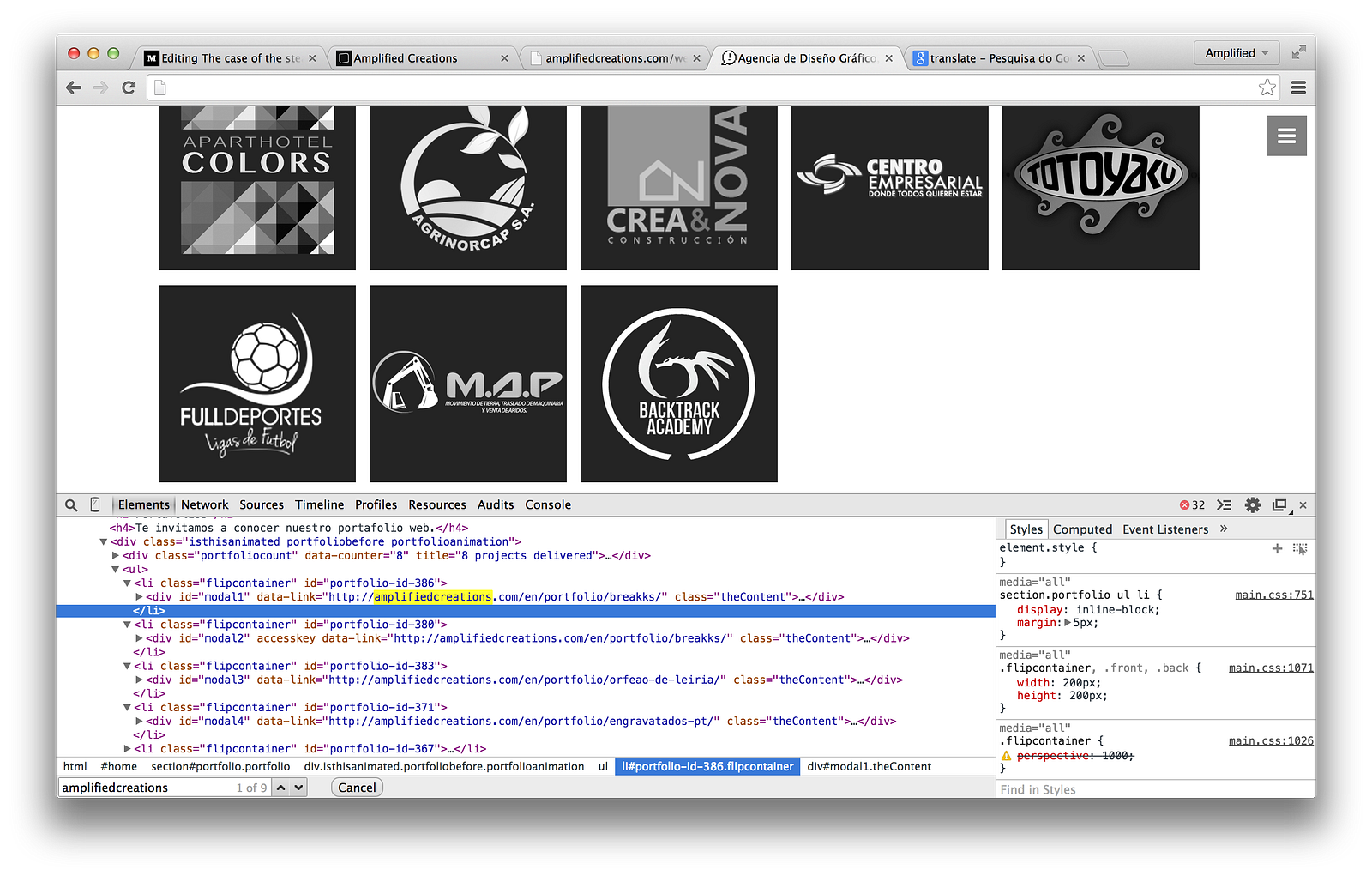Toggle DevTools device mode phone icon

pyautogui.click(x=95, y=504)
